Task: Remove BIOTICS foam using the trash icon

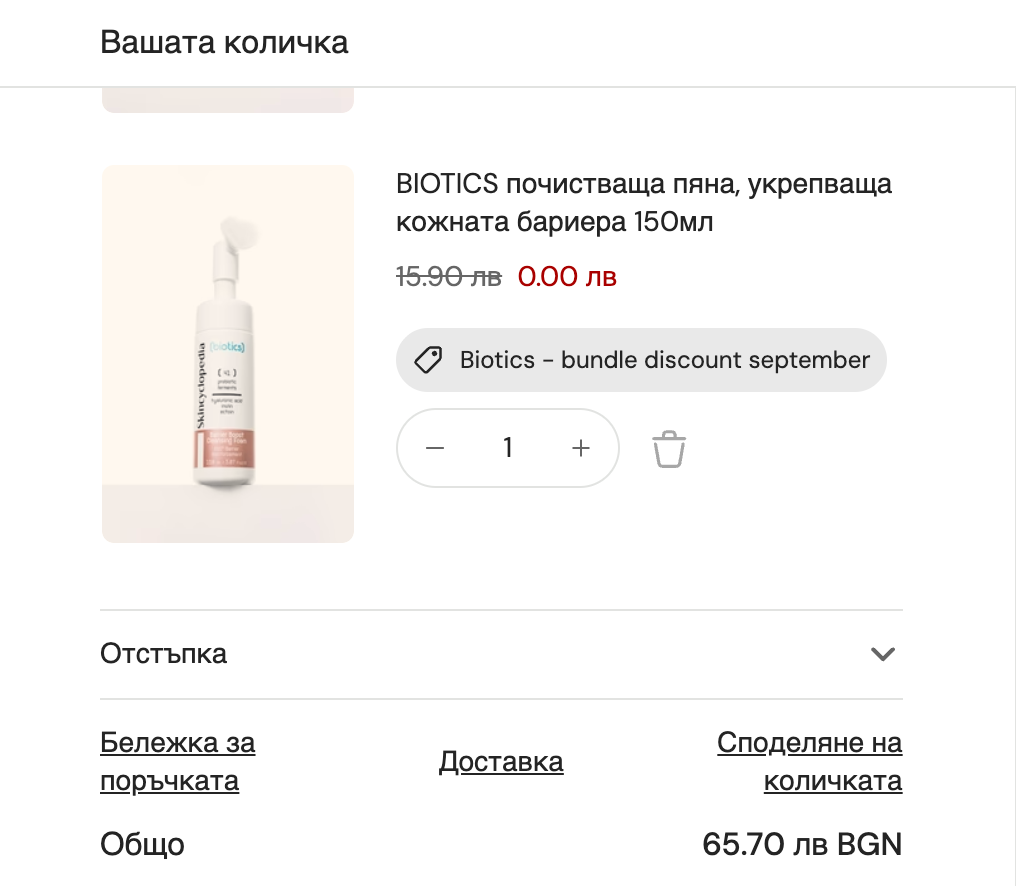Action: point(669,449)
